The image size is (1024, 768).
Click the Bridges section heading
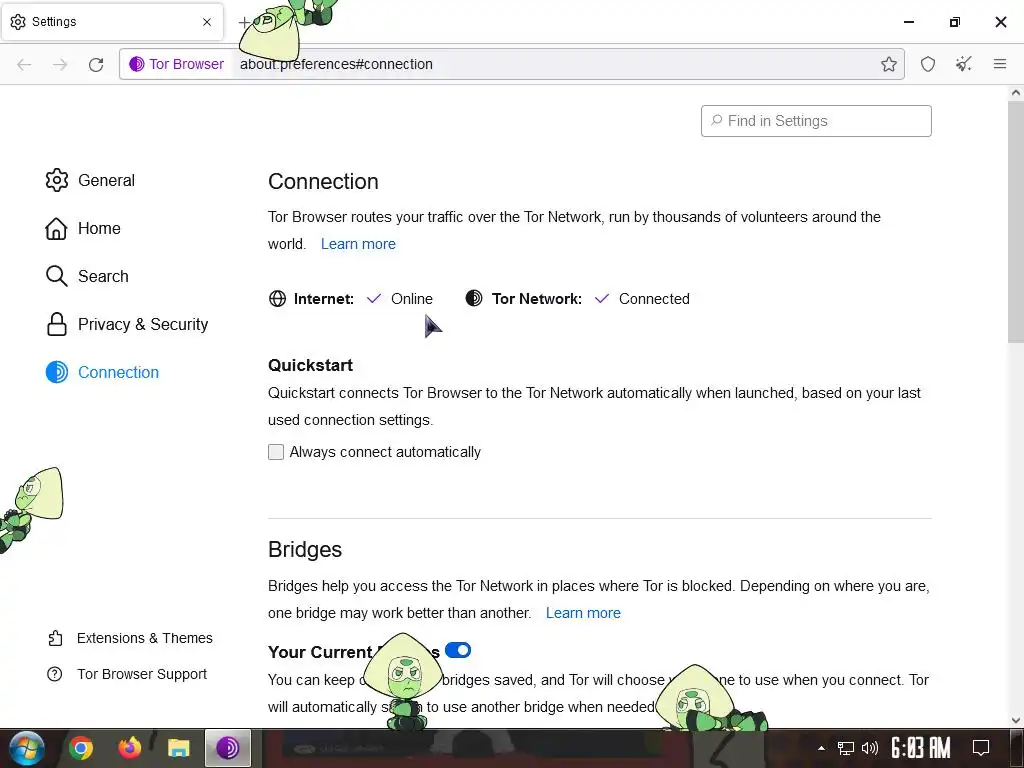point(305,550)
